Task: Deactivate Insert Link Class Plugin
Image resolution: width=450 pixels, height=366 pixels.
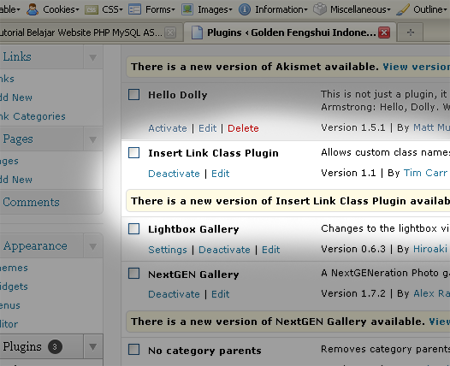Action: click(174, 174)
